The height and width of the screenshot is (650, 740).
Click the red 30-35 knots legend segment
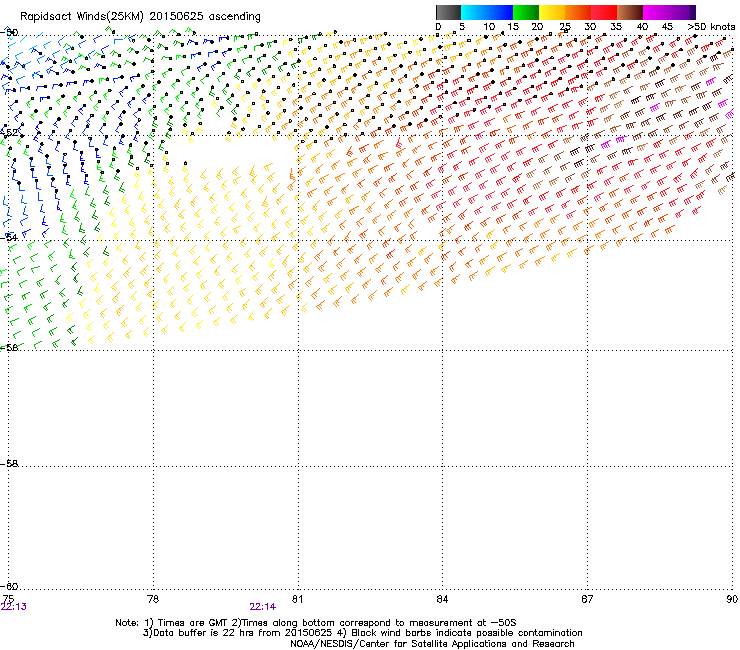pyautogui.click(x=604, y=12)
